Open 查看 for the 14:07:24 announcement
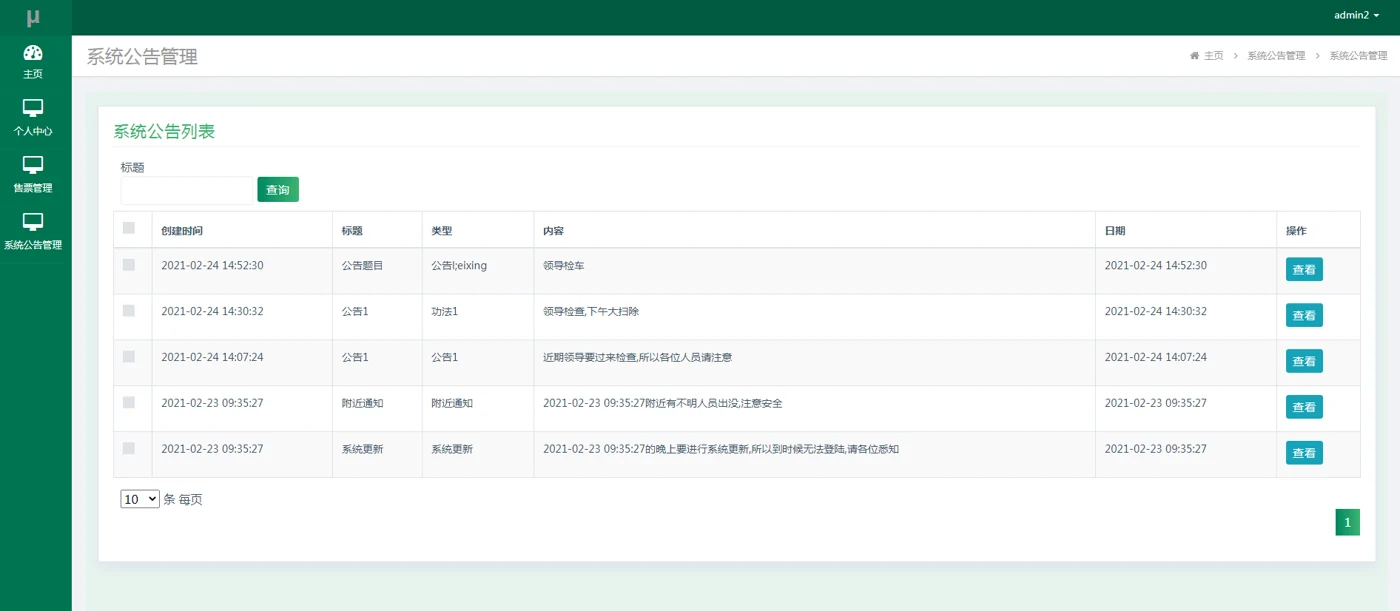 (1304, 362)
